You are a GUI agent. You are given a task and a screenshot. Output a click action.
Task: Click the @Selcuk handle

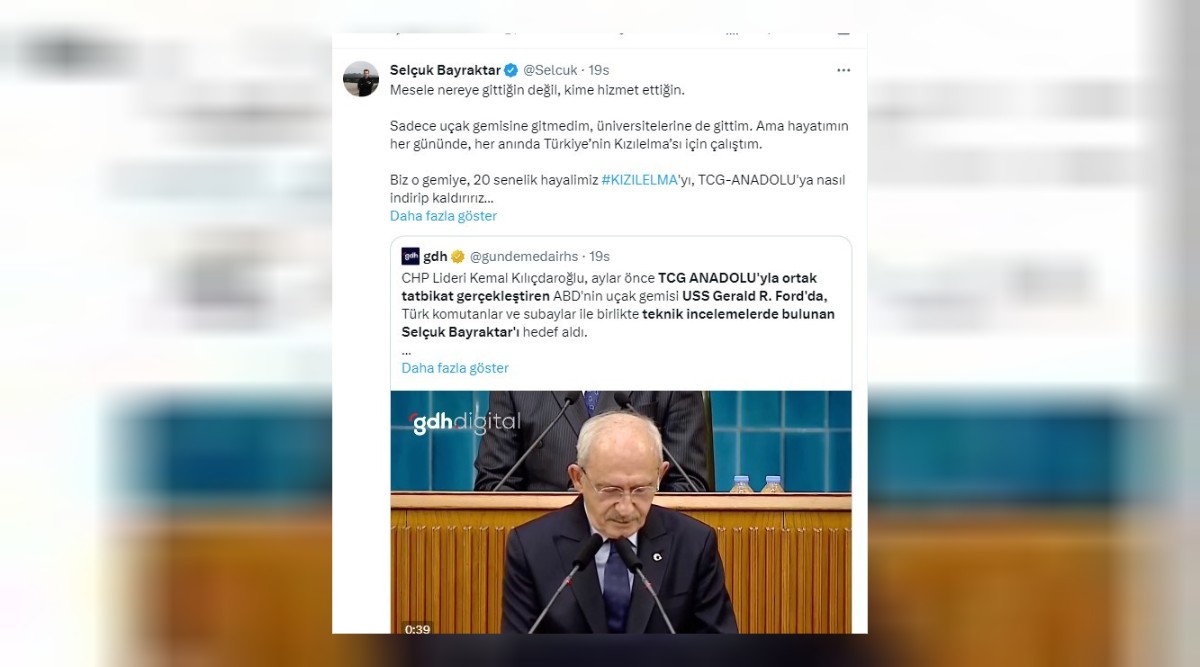550,70
